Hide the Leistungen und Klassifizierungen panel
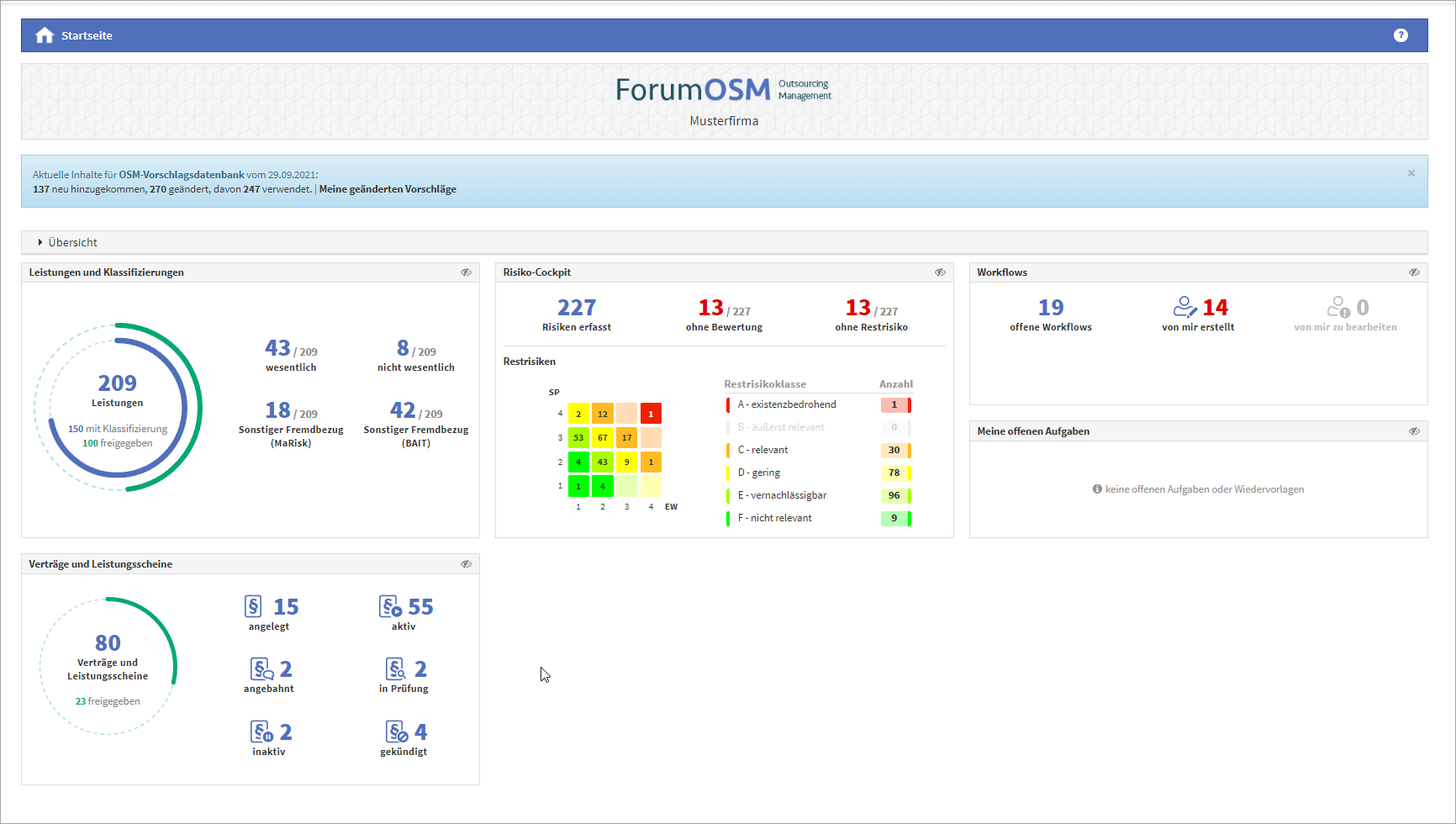This screenshot has height=824, width=1456. [466, 272]
